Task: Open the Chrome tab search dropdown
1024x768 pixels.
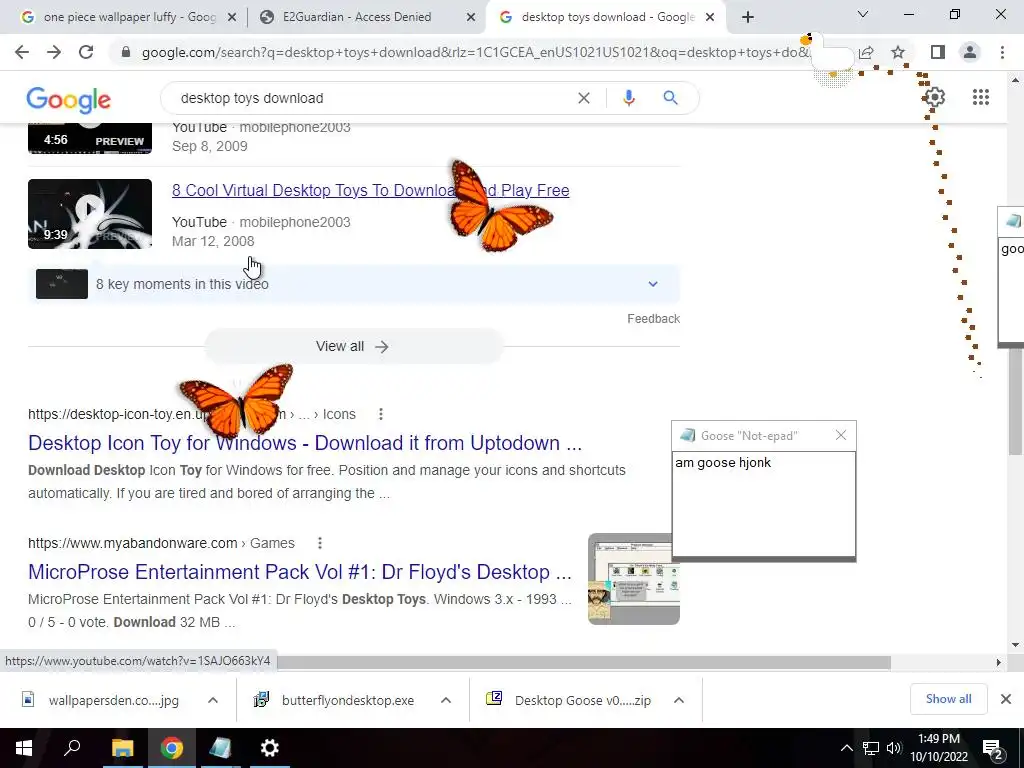Action: (863, 14)
